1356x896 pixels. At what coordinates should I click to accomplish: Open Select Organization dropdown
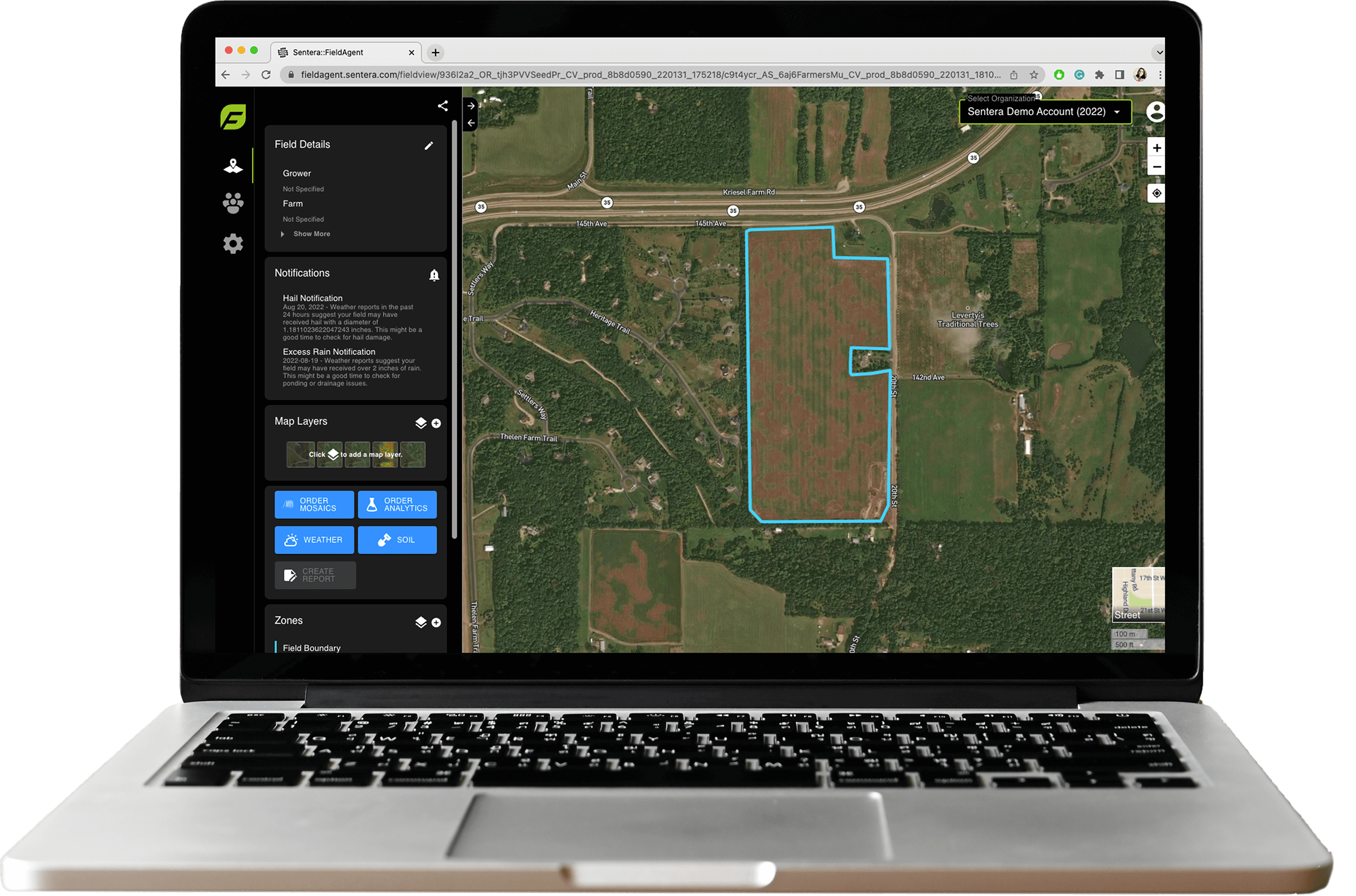pyautogui.click(x=1046, y=112)
